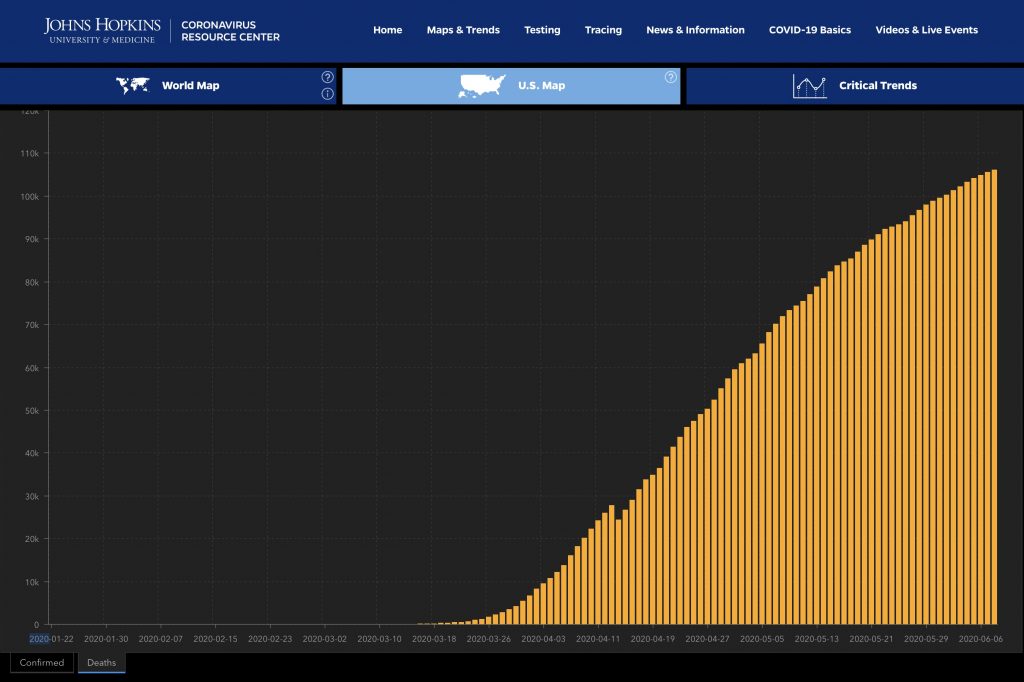Open the help question mark on U.S. Map tab
The width and height of the screenshot is (1024, 682).
tap(670, 77)
